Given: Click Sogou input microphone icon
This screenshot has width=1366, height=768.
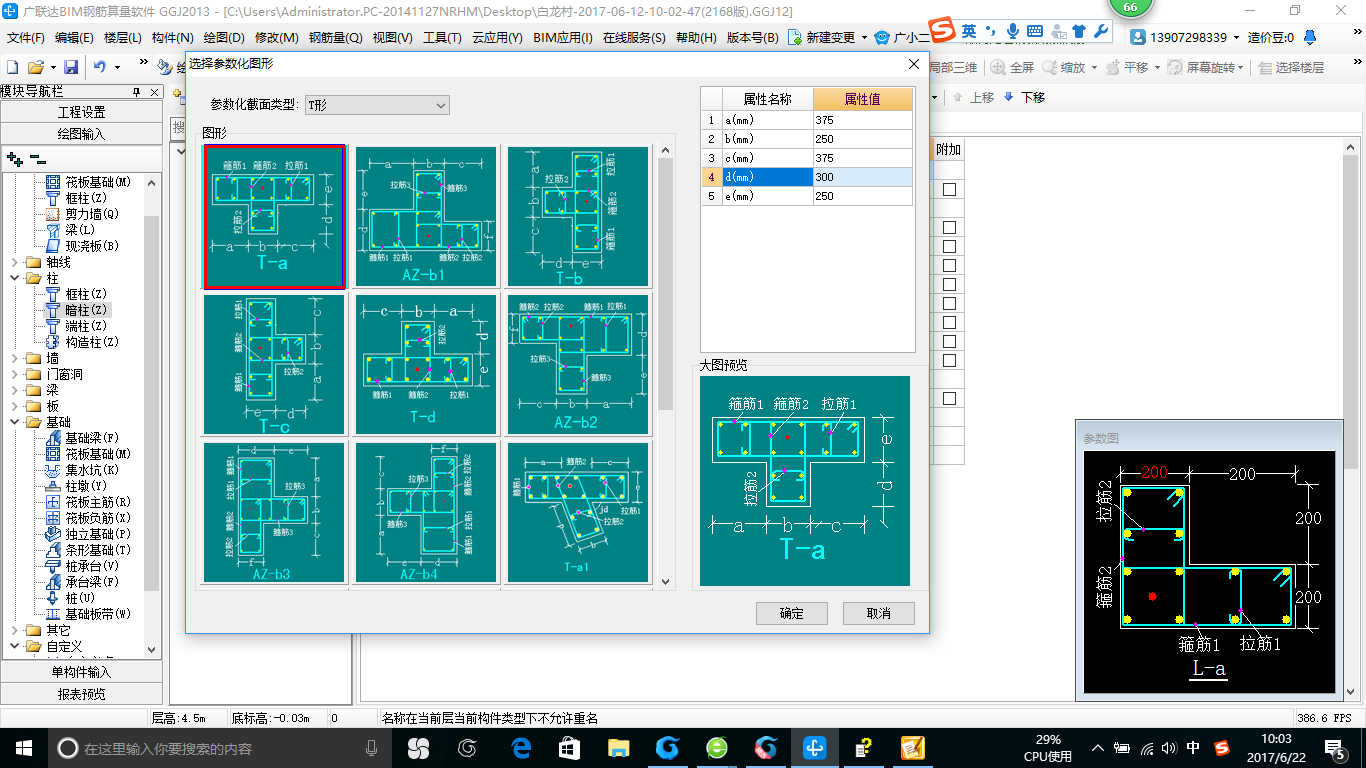Looking at the screenshot, I should pos(1012,31).
